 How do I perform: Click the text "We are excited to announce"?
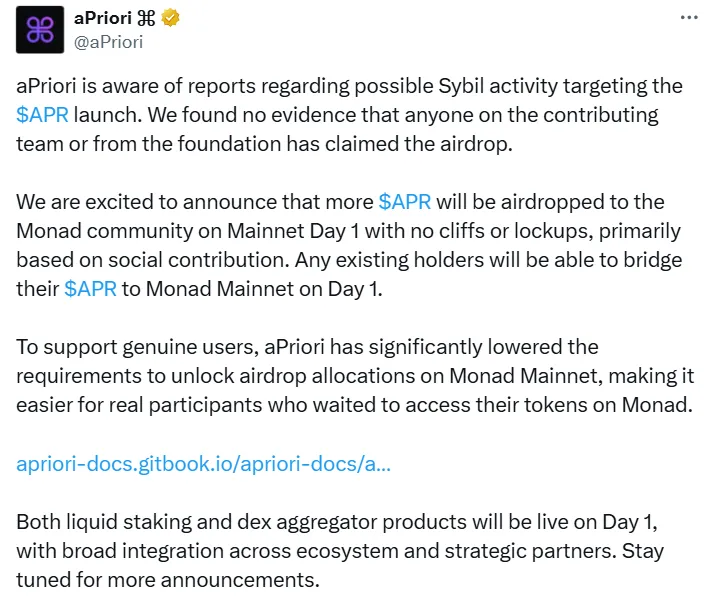[x=150, y=202]
